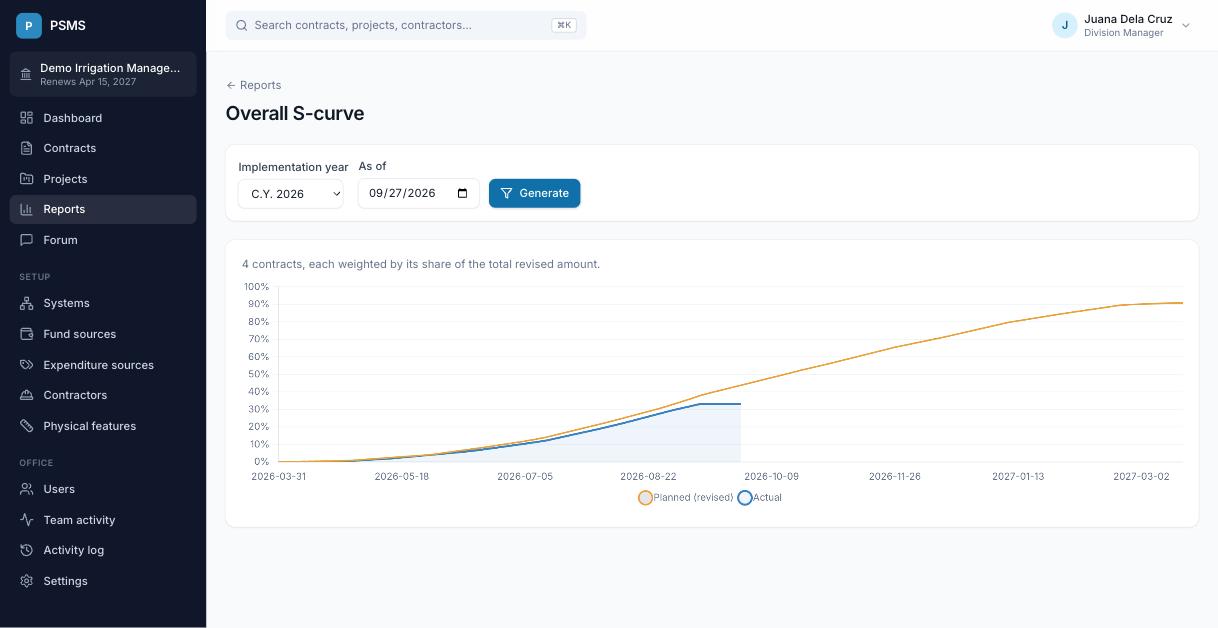Open Settings page
The image size is (1218, 628).
(x=103, y=581)
